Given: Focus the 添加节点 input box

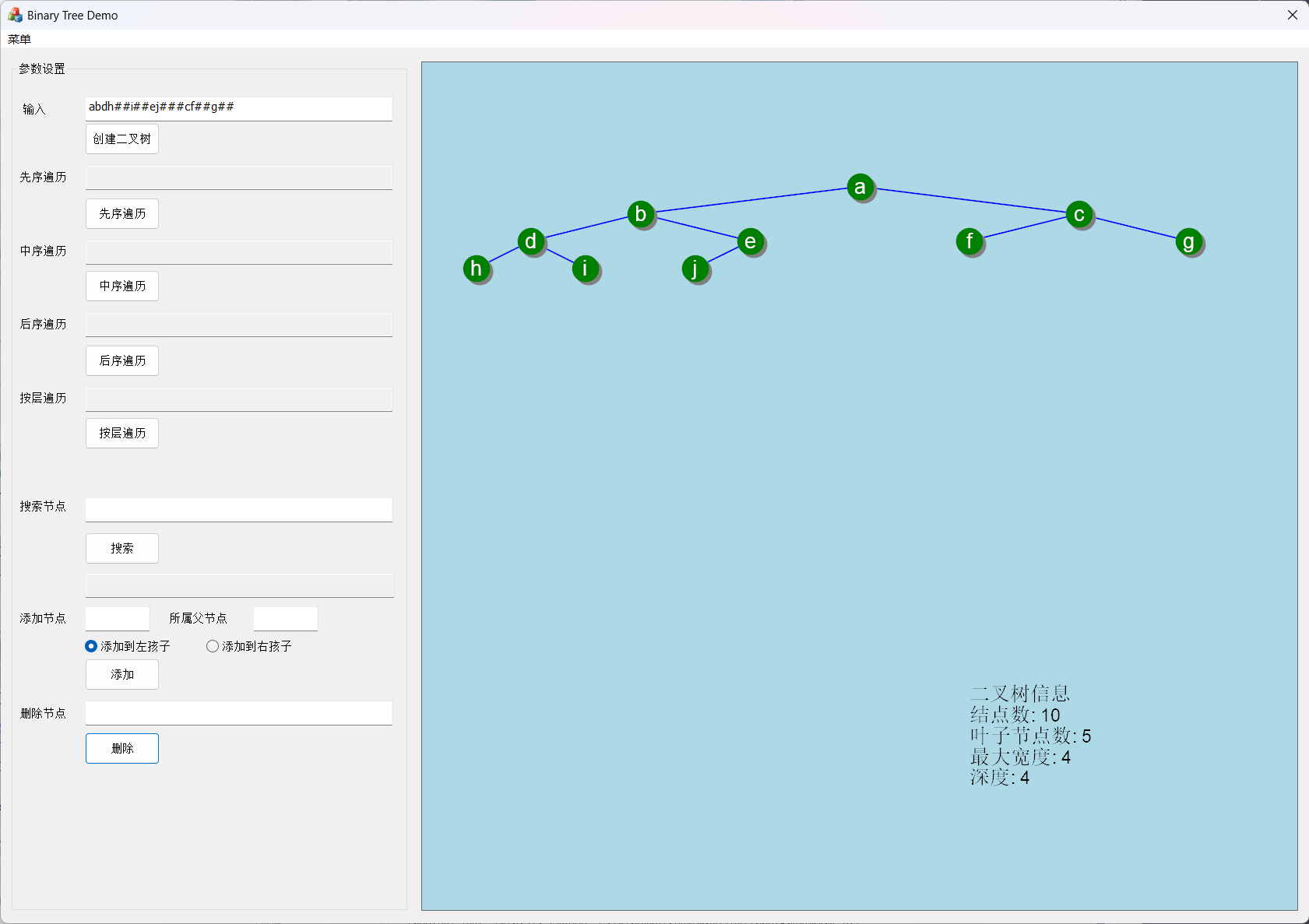Looking at the screenshot, I should click(118, 619).
